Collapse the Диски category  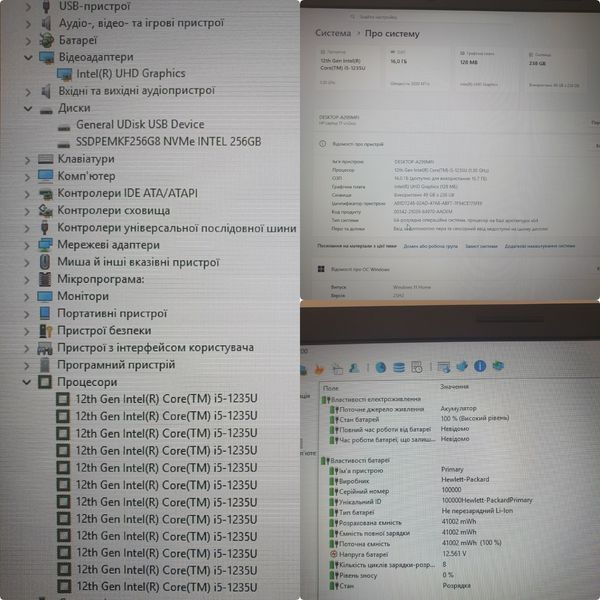click(x=28, y=108)
